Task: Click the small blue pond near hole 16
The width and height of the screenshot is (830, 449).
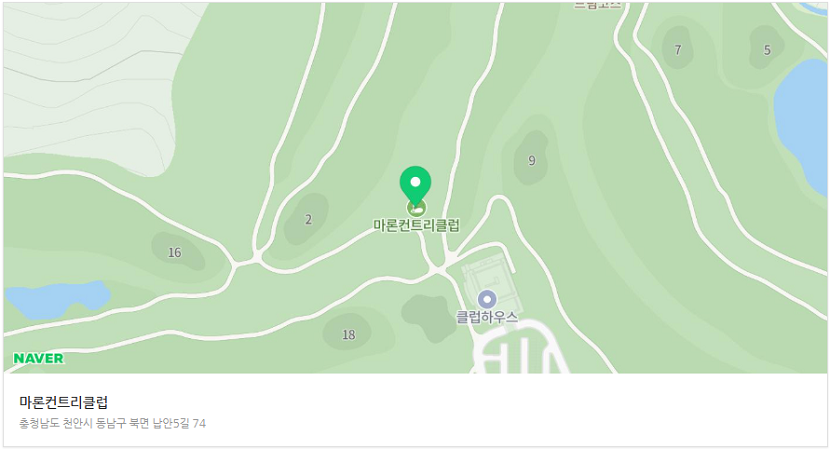Action: pyautogui.click(x=56, y=300)
